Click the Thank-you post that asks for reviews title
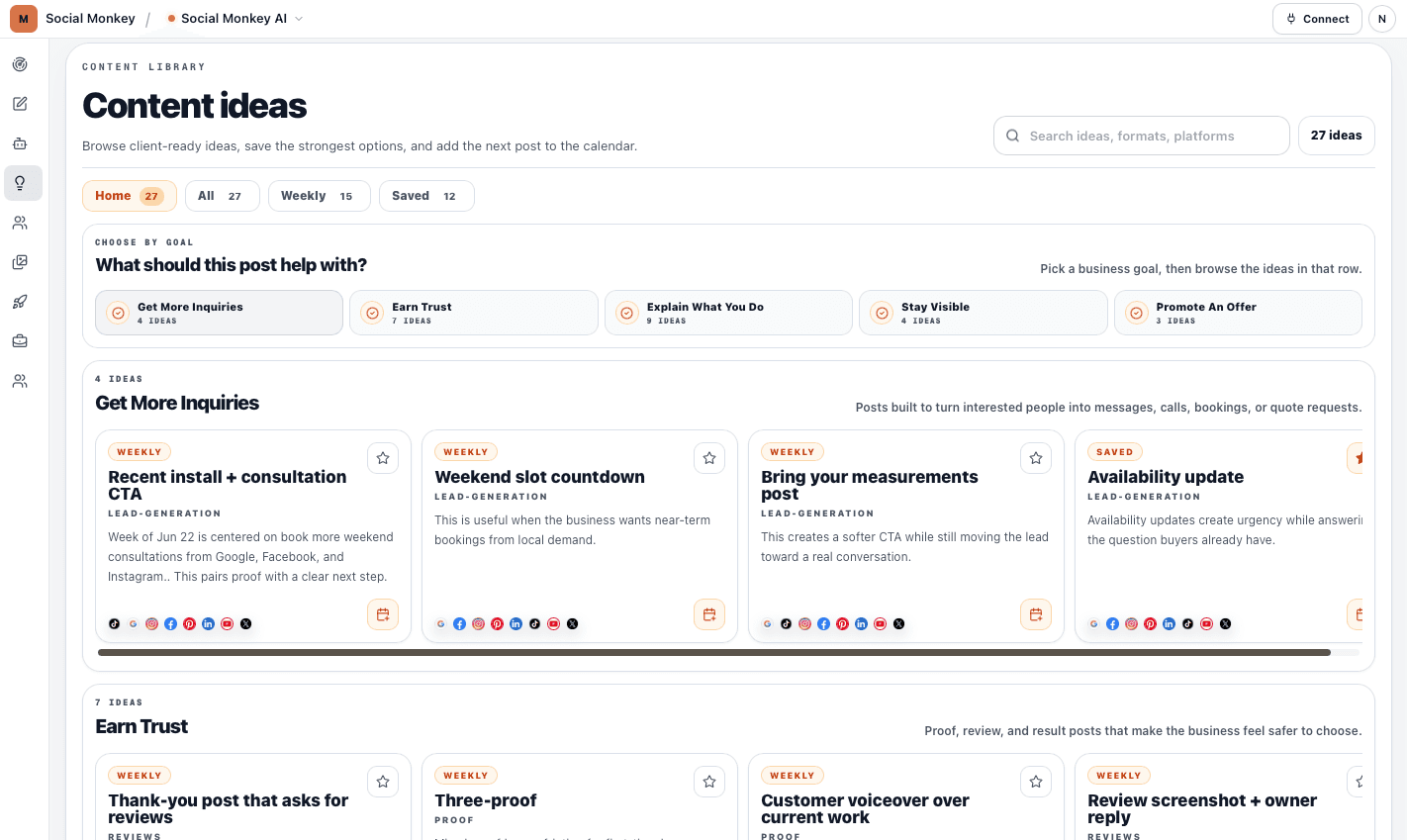Screen dimensions: 1407x840 point(229,808)
